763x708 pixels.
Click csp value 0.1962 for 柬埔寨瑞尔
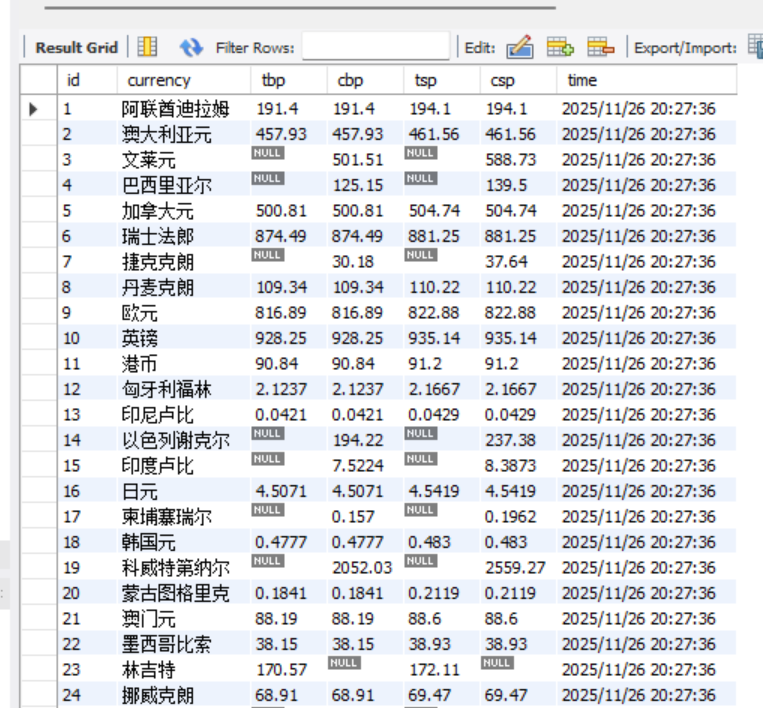tap(518, 517)
